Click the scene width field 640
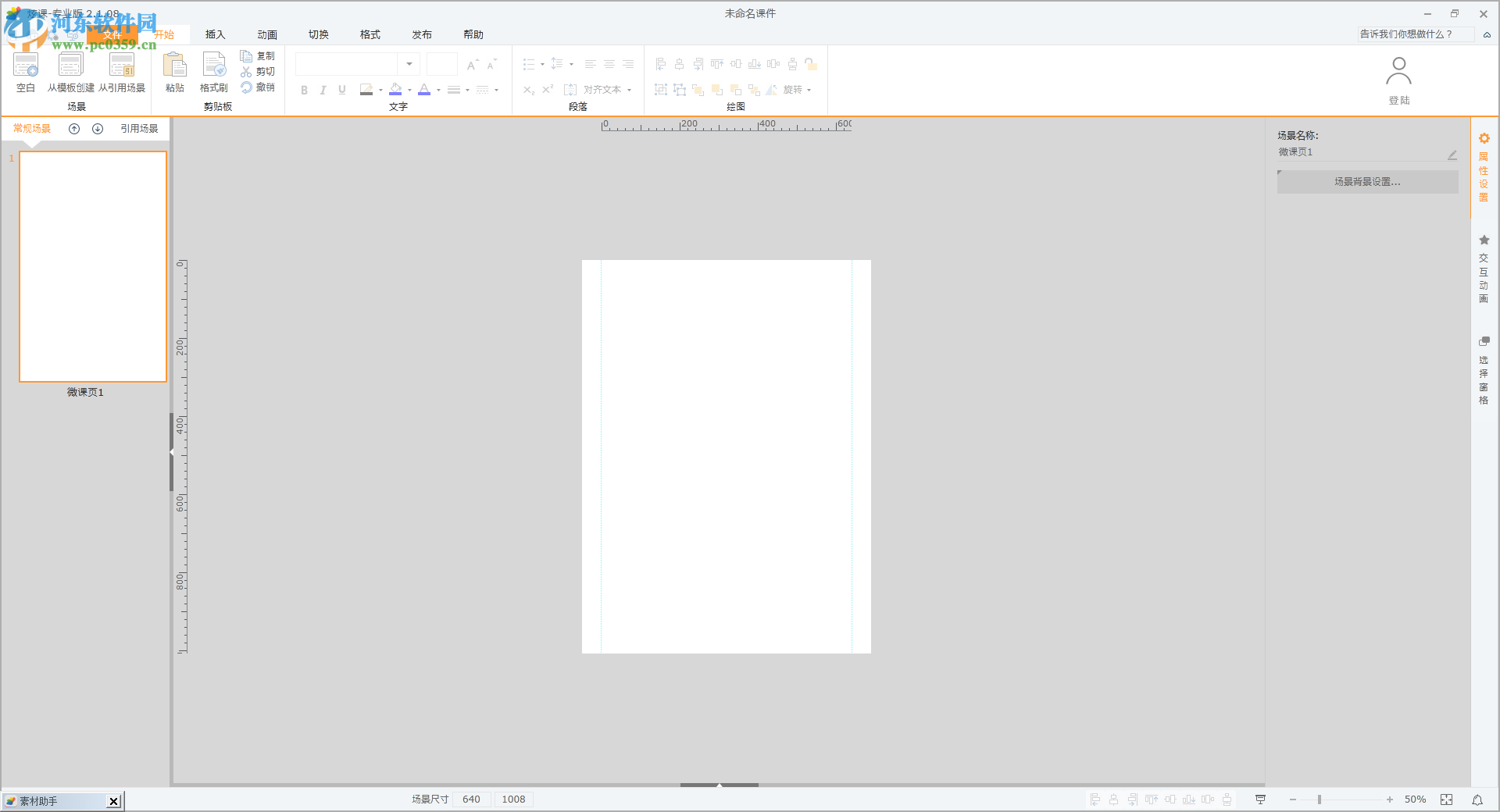Image resolution: width=1500 pixels, height=812 pixels. [x=471, y=799]
